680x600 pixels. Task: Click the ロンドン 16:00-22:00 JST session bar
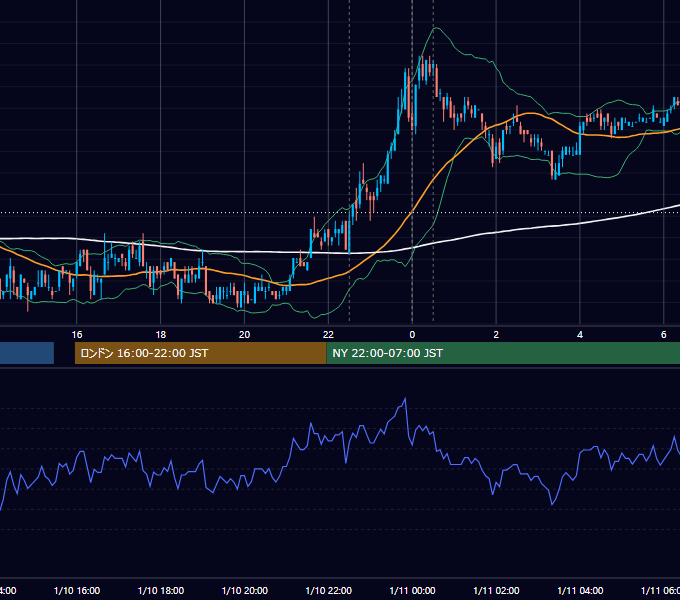[x=200, y=353]
